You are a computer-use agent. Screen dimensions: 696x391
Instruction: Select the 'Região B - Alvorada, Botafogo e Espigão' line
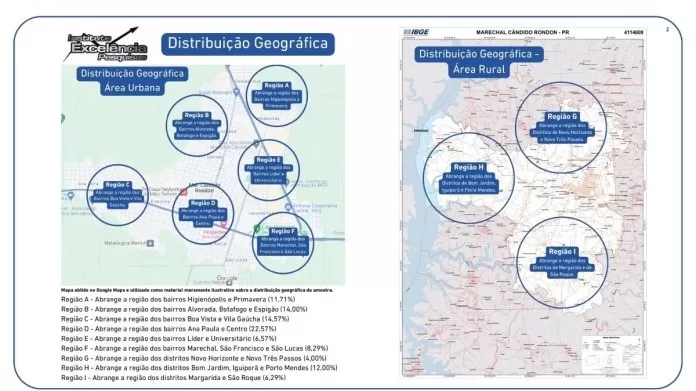click(x=184, y=309)
